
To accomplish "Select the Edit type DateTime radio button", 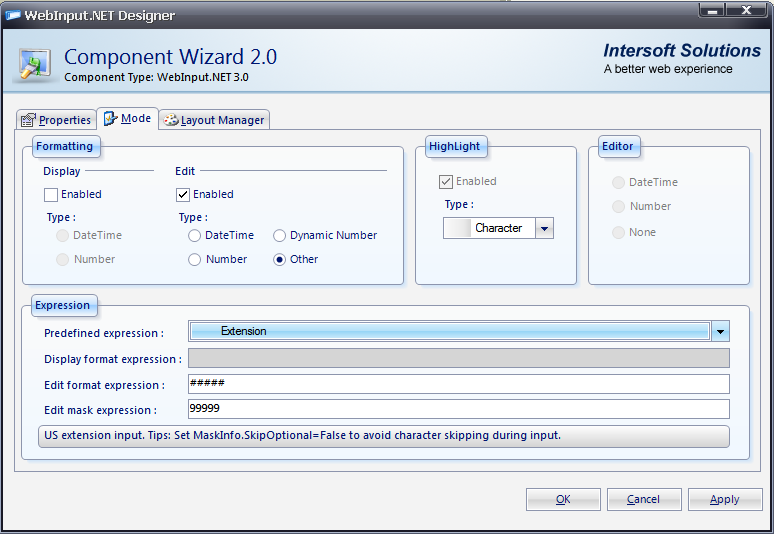I will click(195, 236).
